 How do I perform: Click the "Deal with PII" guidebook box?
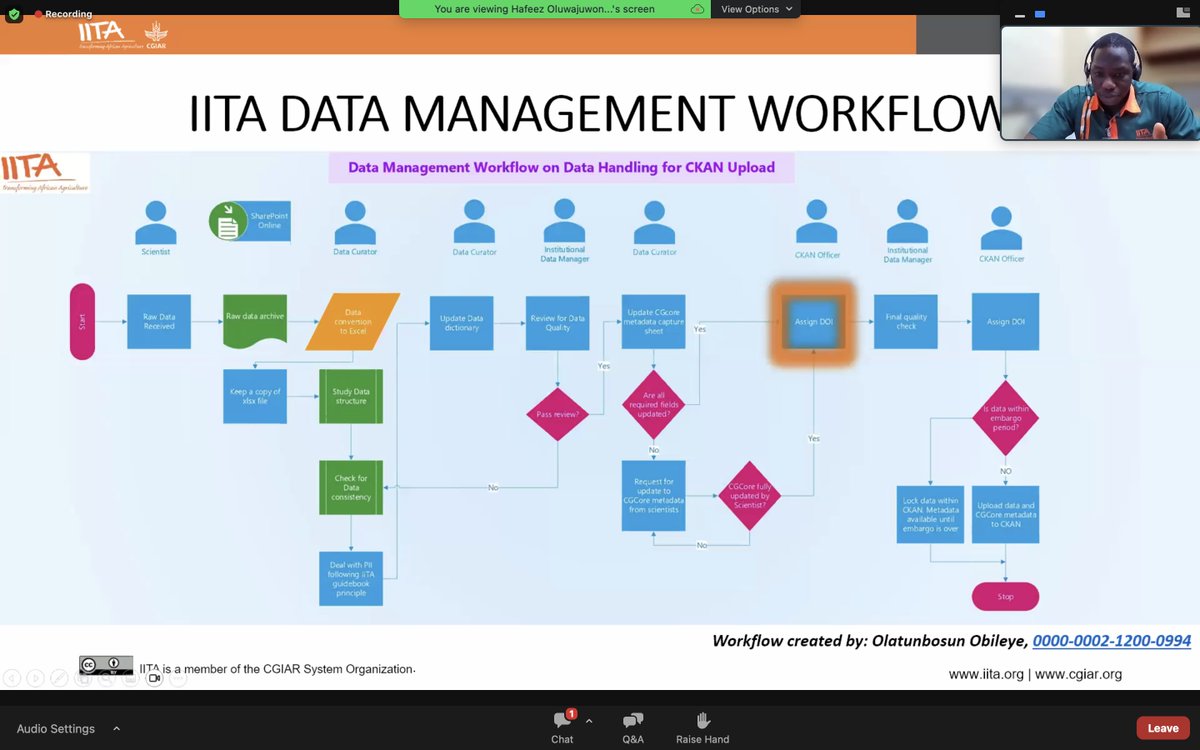click(x=351, y=578)
